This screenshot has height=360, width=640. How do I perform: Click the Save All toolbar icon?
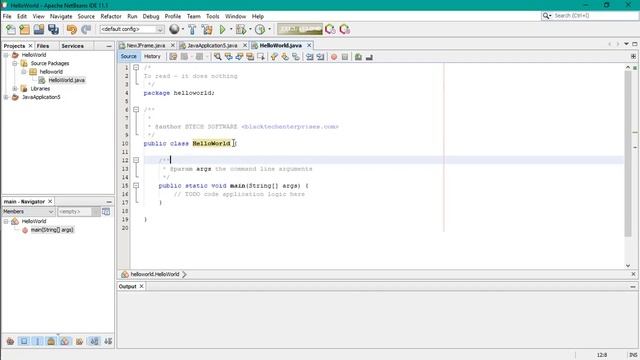(53, 29)
